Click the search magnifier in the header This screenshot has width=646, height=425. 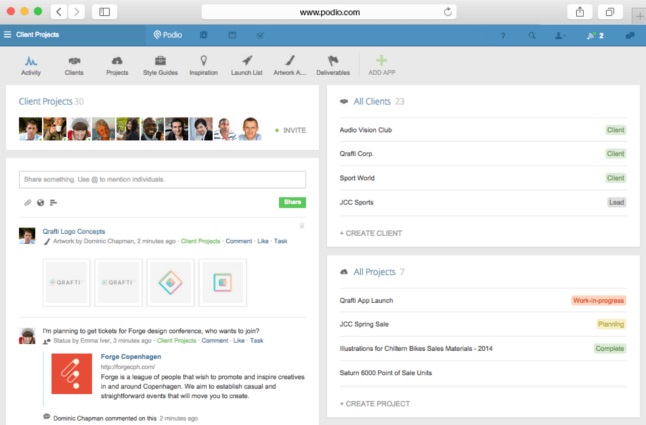point(532,35)
